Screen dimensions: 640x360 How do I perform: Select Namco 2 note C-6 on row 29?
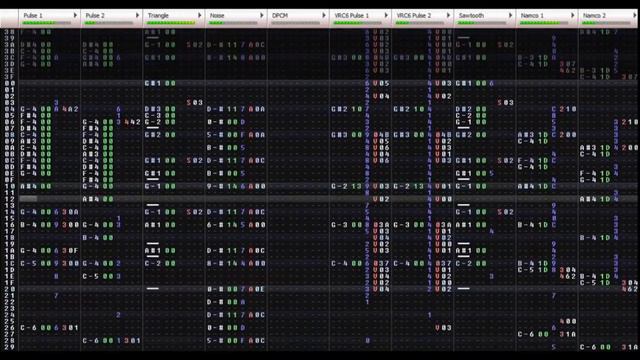pyautogui.click(x=588, y=347)
